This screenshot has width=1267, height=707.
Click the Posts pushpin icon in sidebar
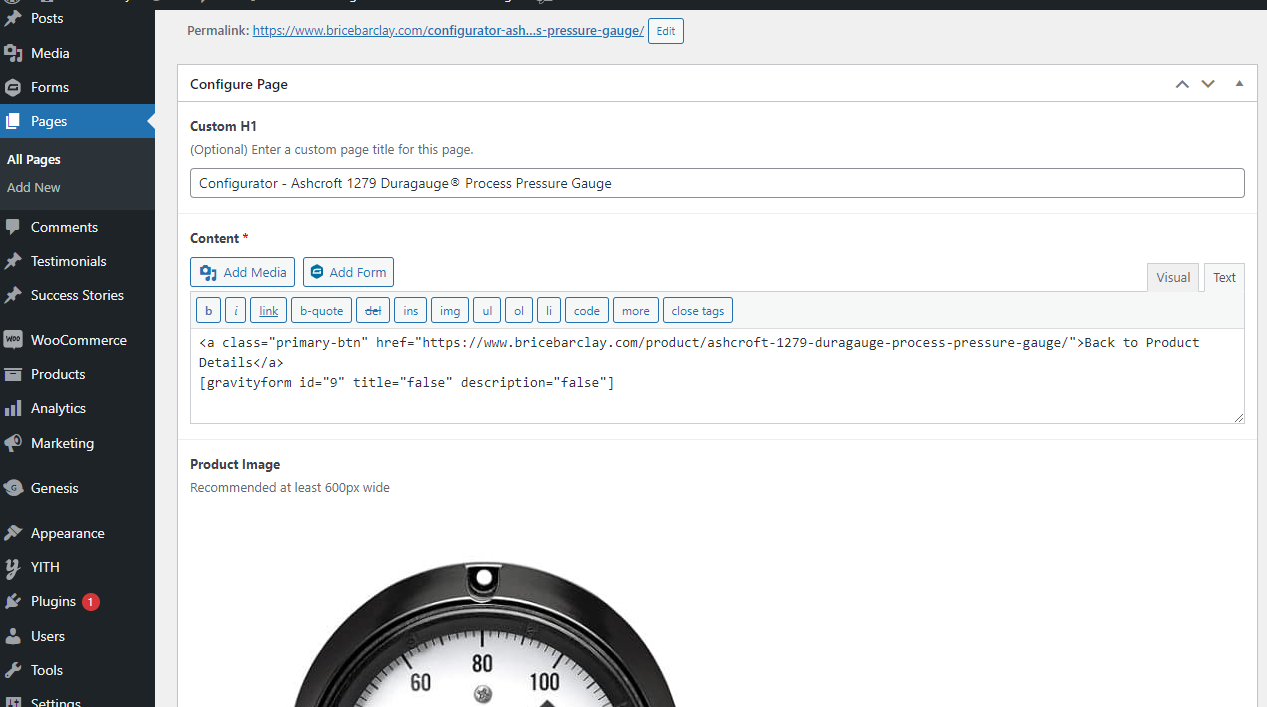[13, 18]
